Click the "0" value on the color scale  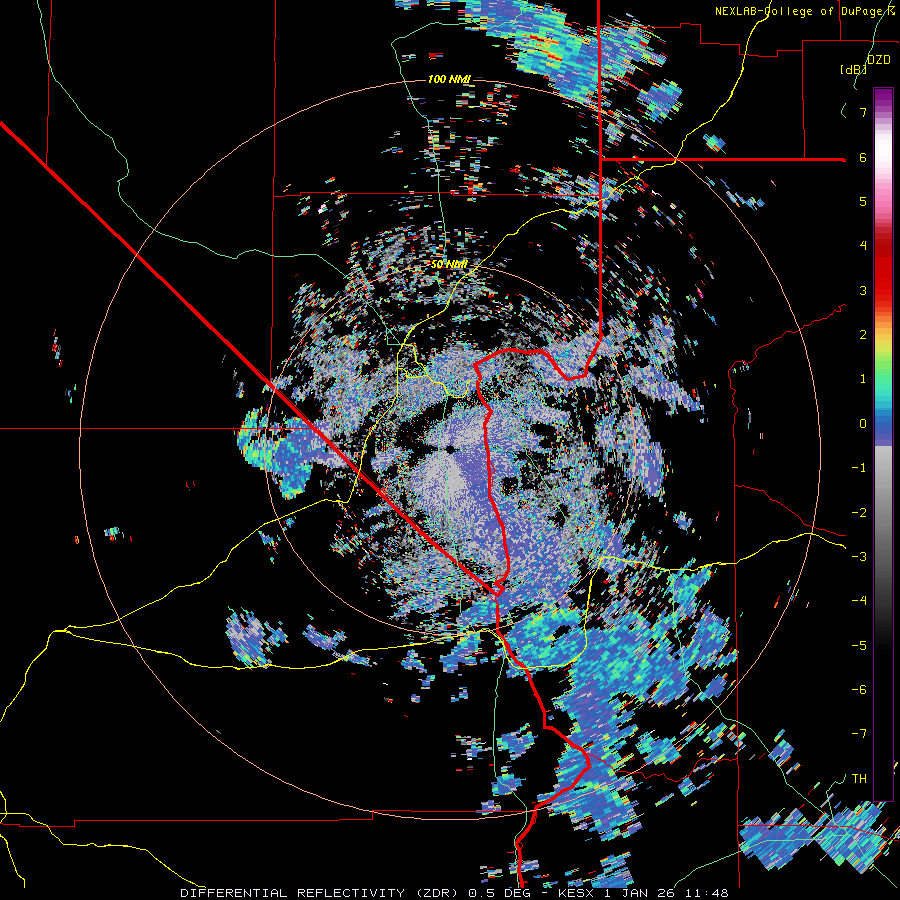click(x=863, y=424)
